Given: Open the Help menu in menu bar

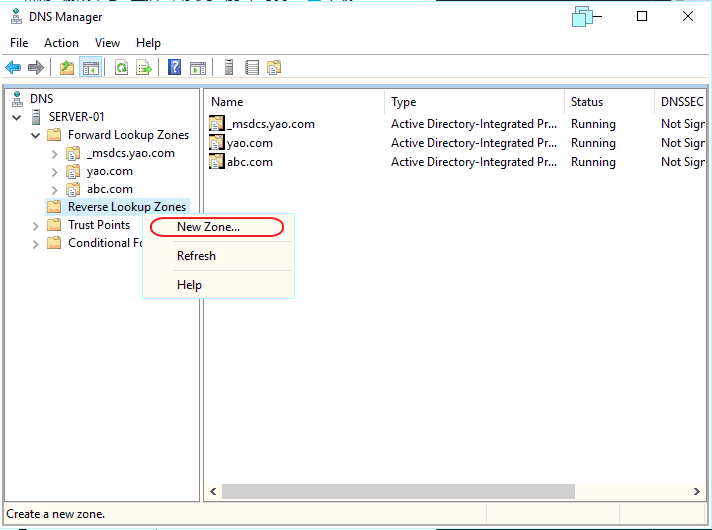Looking at the screenshot, I should pyautogui.click(x=148, y=43).
